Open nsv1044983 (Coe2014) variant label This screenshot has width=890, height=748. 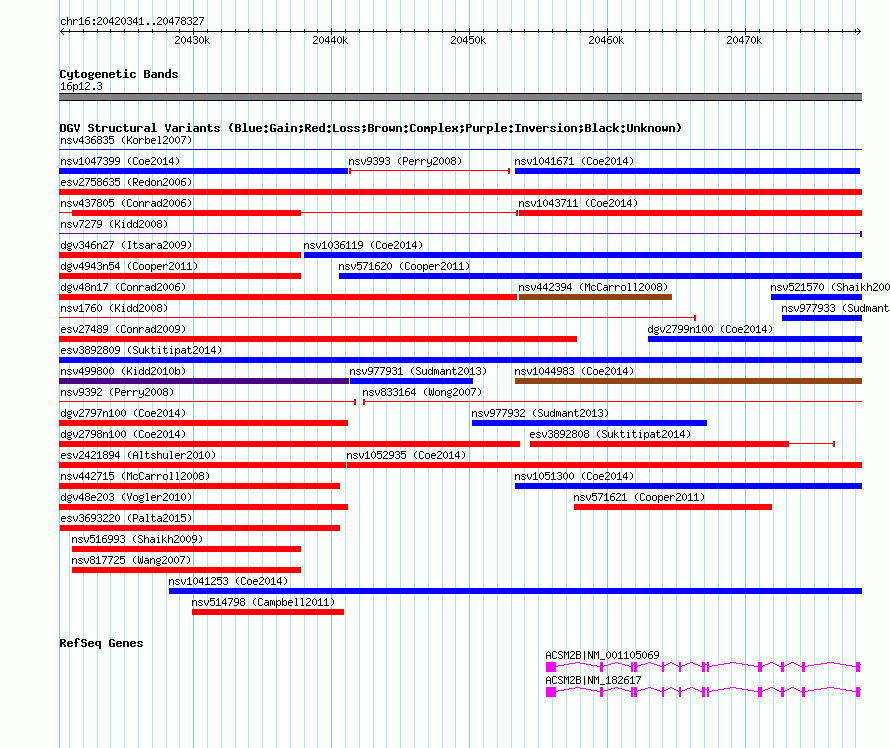click(574, 371)
